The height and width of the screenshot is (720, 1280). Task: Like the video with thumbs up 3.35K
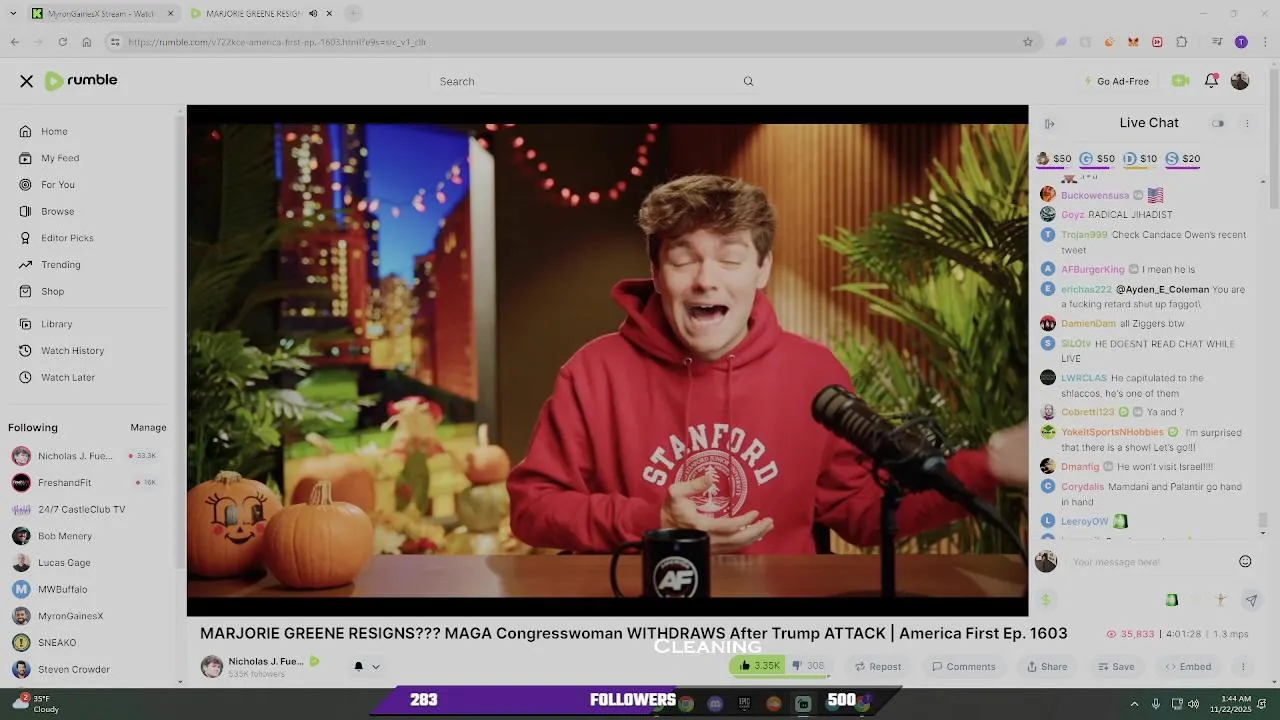coord(759,666)
